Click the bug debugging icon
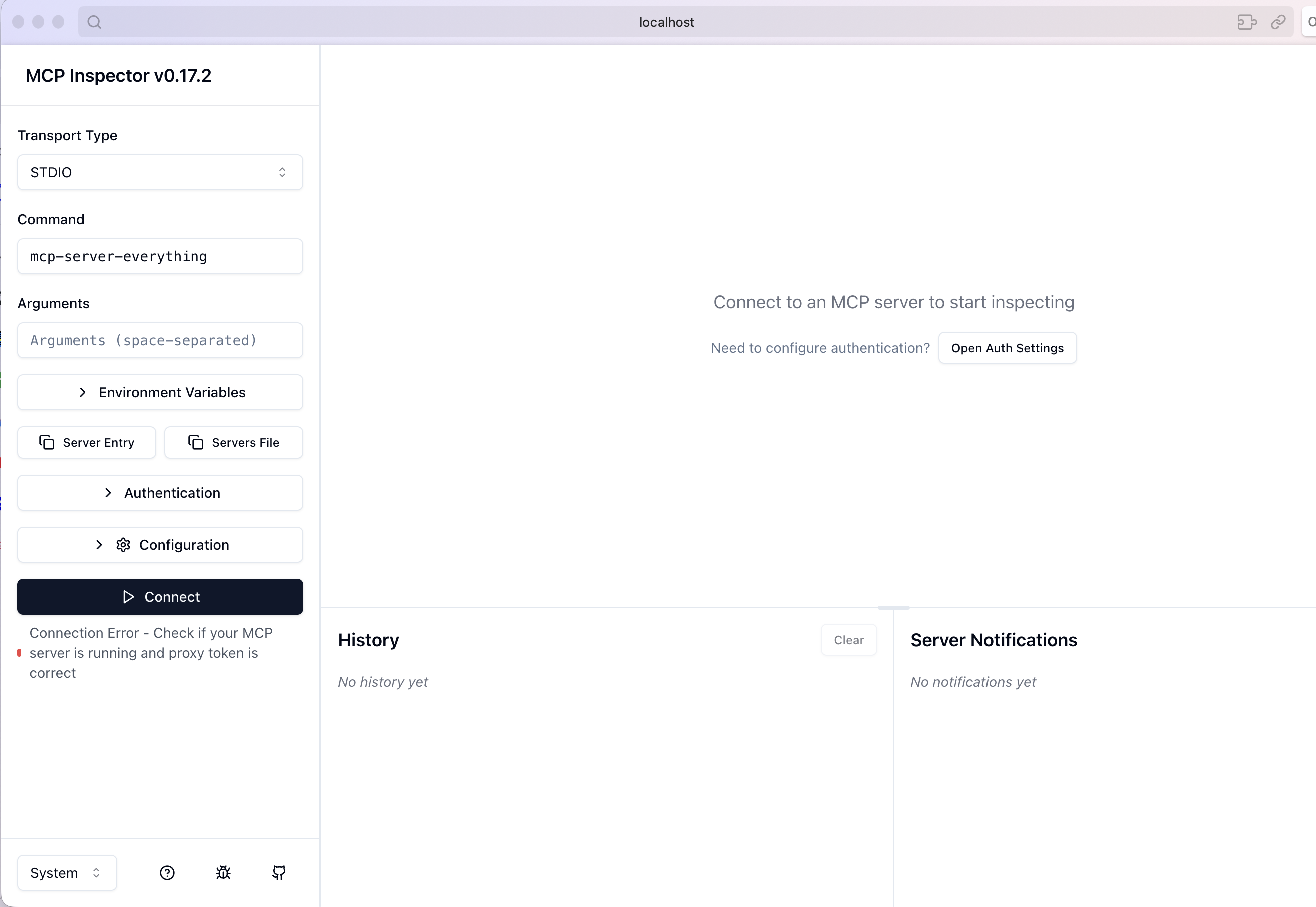Screen dimensions: 1316x907 tap(223, 873)
